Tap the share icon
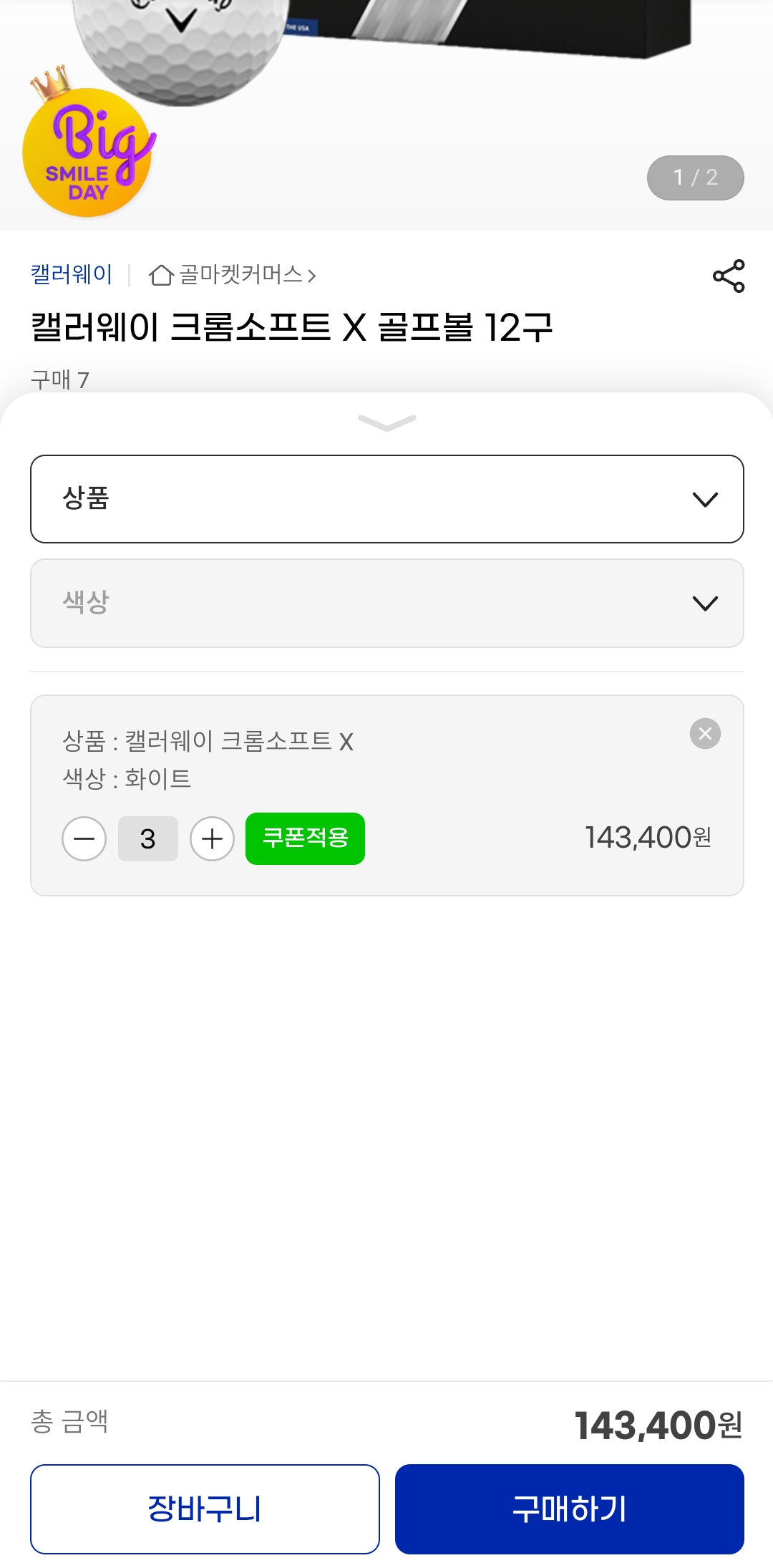Image resolution: width=773 pixels, height=1568 pixels. [729, 276]
